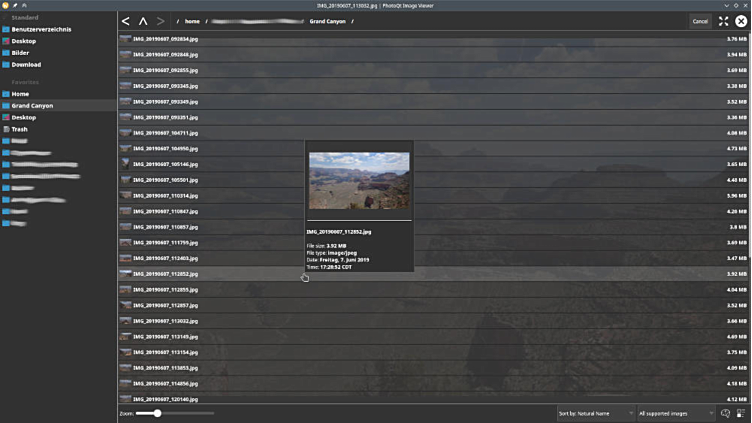Close the file dialog with round X
The height and width of the screenshot is (423, 752).
(741, 21)
